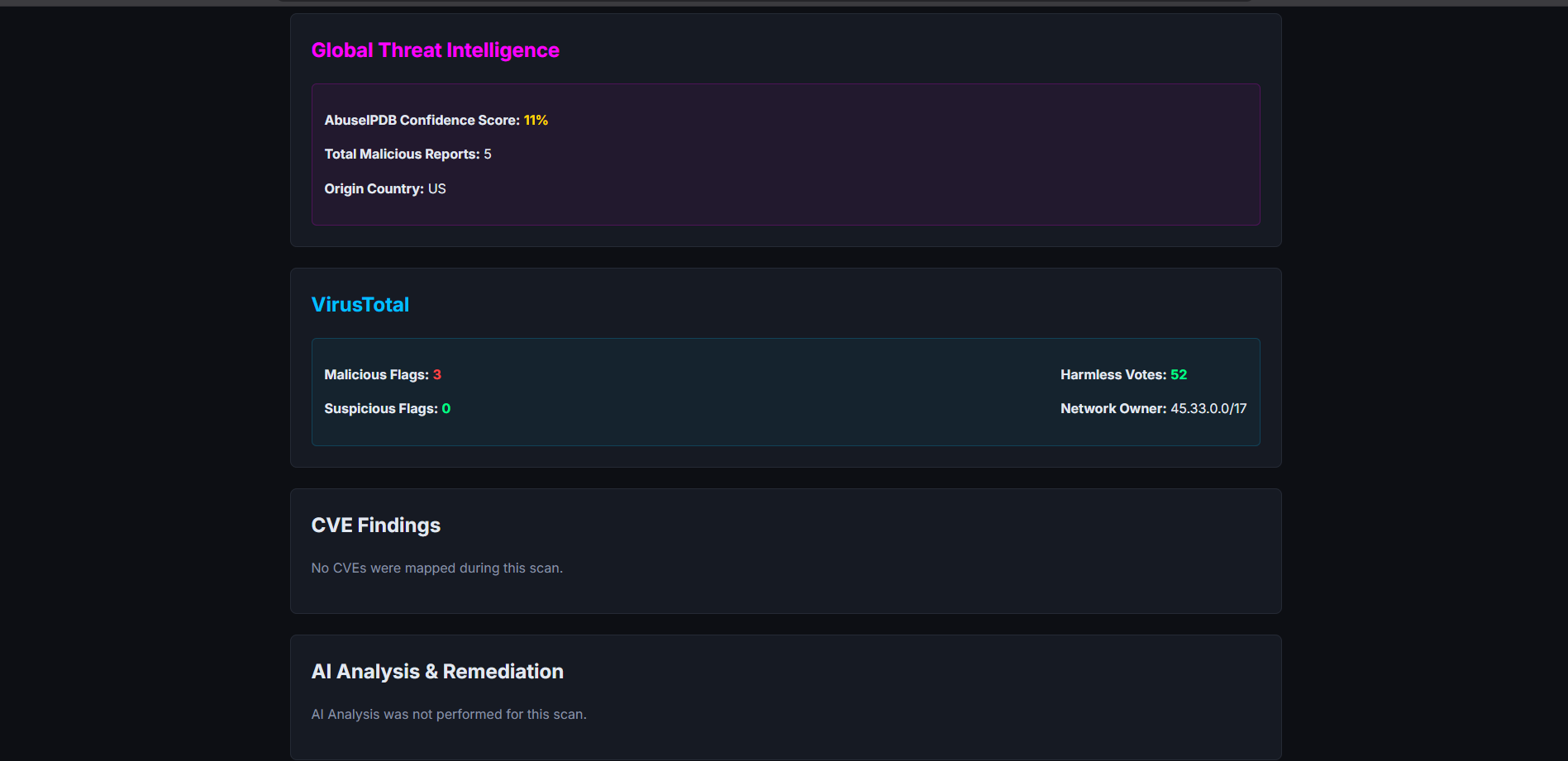Click the Suspicious Flags: 0 entry
This screenshot has height=761, width=1568.
(x=388, y=409)
